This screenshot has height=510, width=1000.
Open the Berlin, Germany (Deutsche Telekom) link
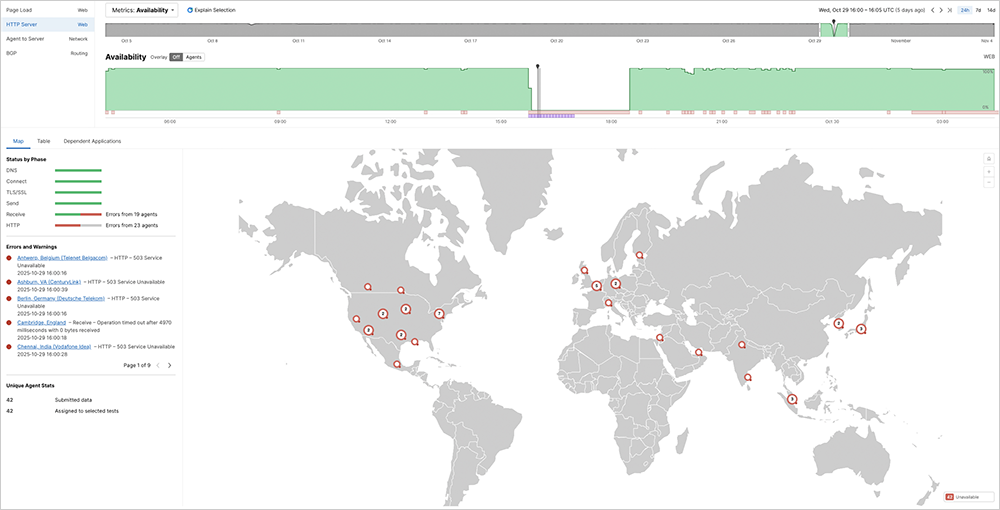[x=61, y=298]
